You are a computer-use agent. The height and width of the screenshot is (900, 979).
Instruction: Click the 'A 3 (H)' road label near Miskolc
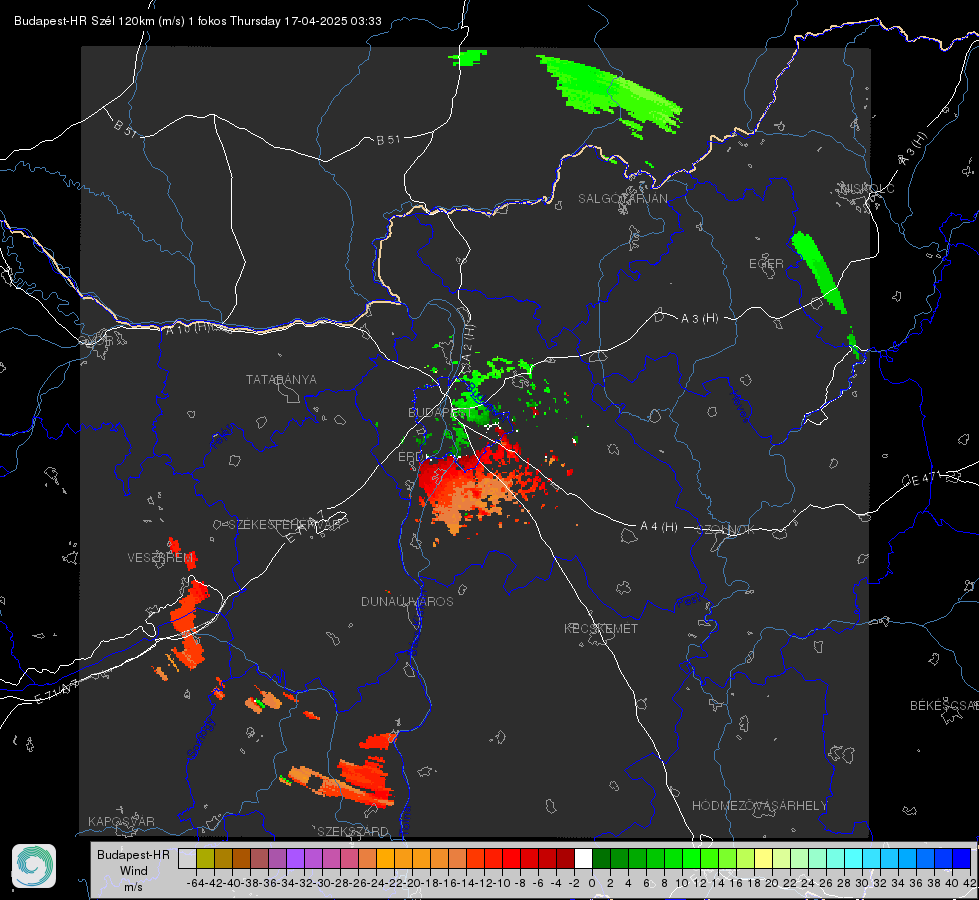tap(913, 149)
